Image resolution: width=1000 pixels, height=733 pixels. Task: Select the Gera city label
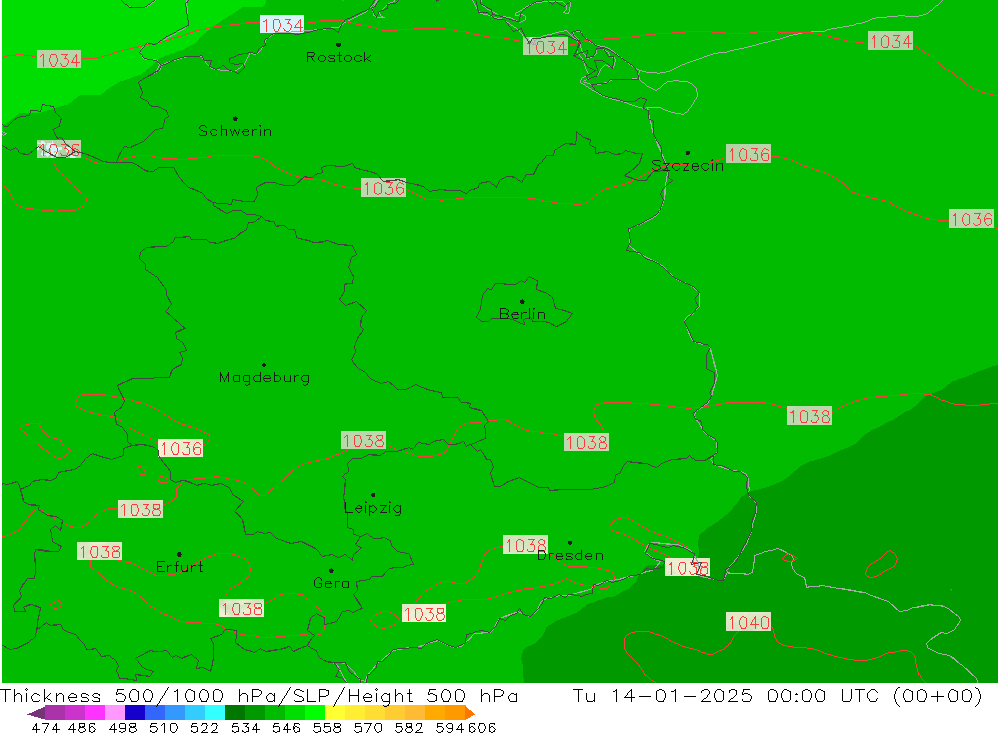pyautogui.click(x=332, y=583)
